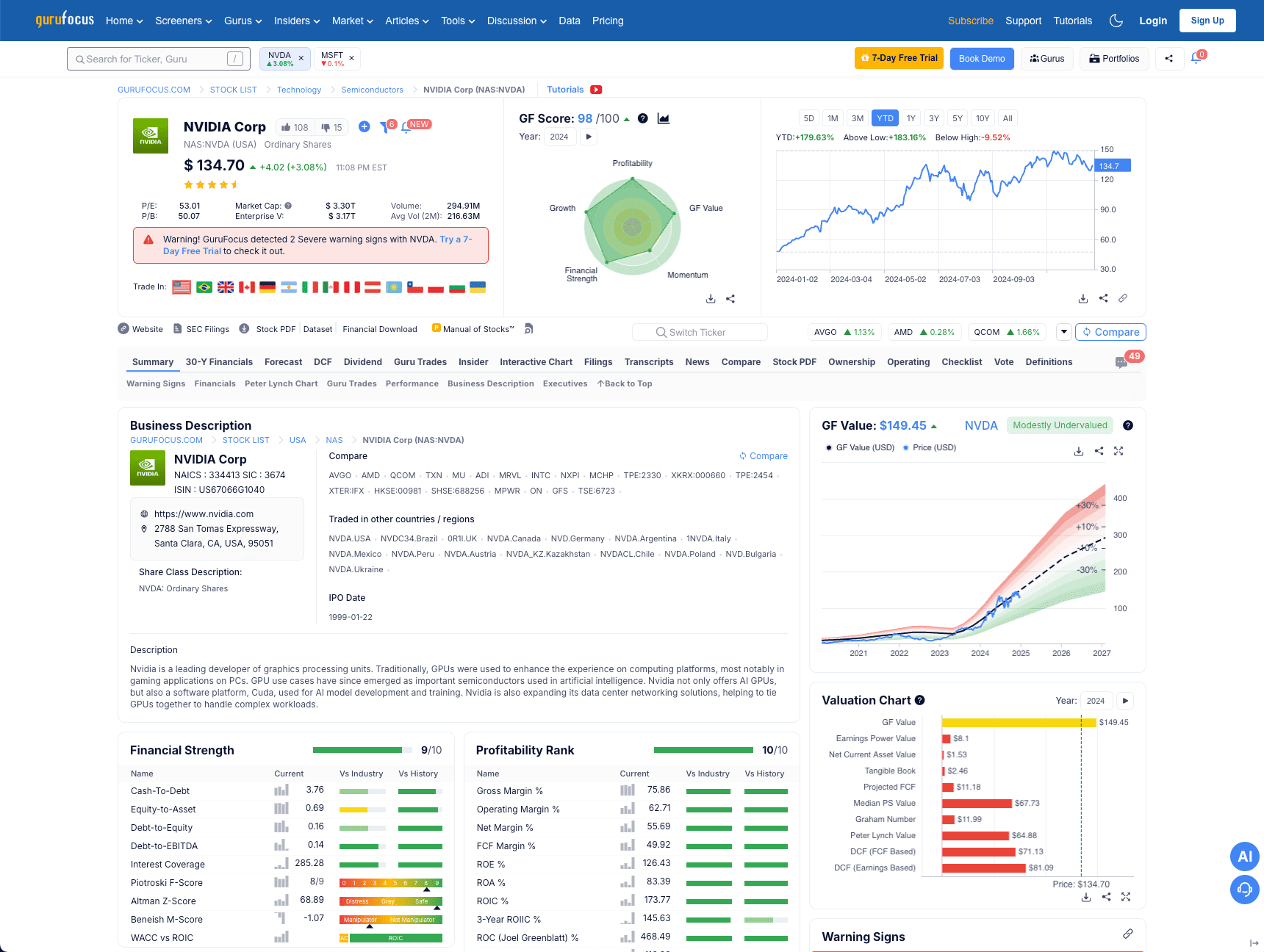1264x952 pixels.
Task: Open the support headset chat button
Action: coord(1245,890)
